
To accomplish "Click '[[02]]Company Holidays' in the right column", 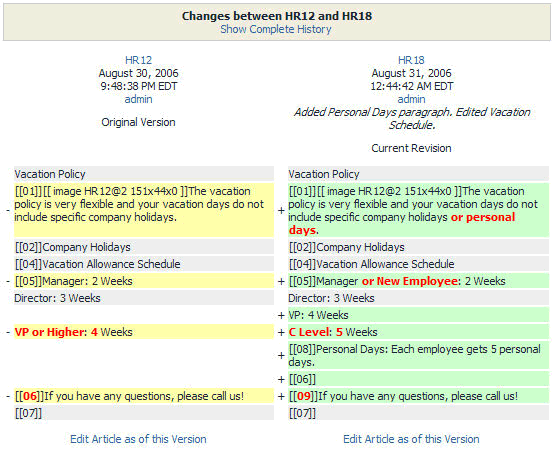I will 418,247.
